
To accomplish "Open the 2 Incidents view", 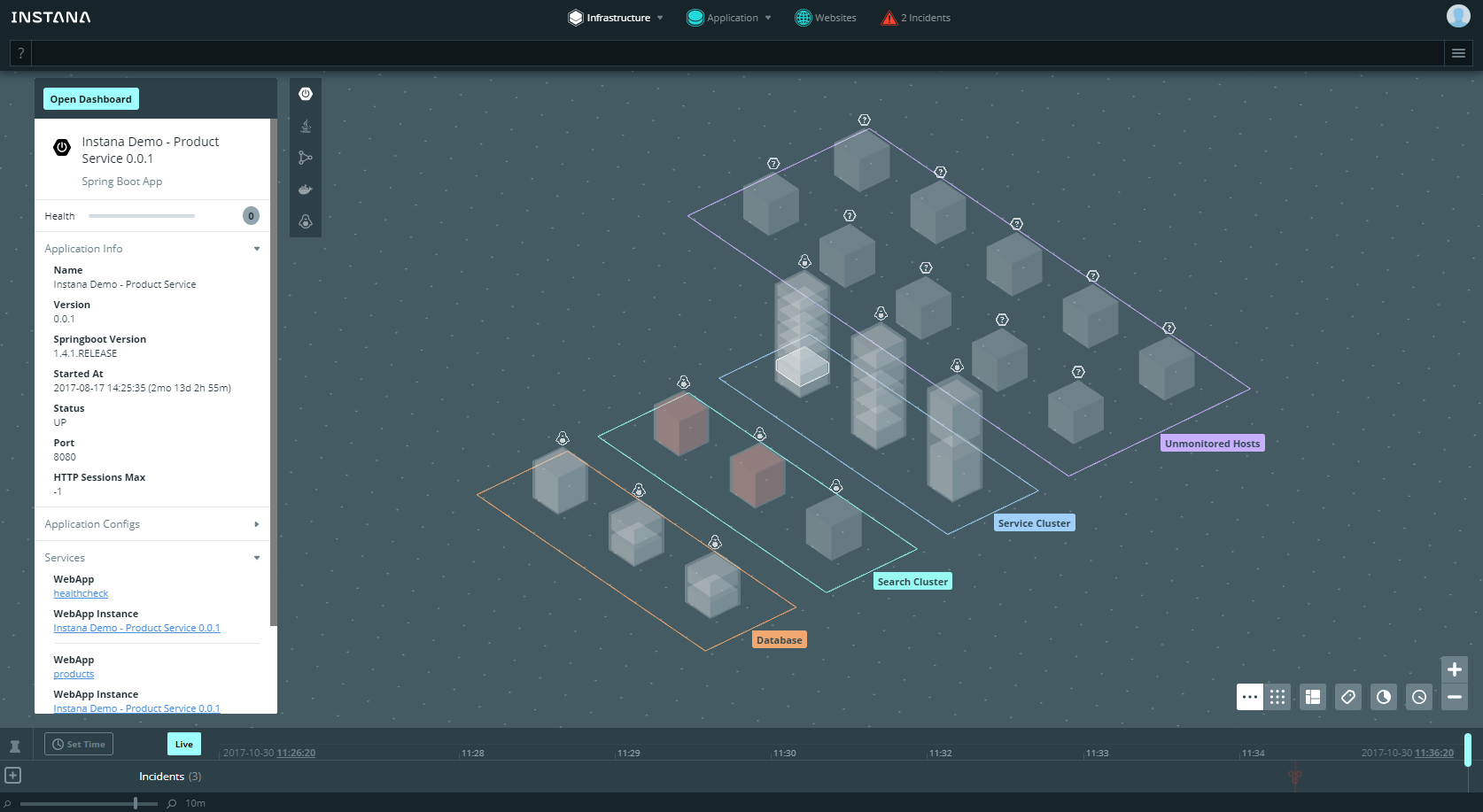I will pos(916,18).
